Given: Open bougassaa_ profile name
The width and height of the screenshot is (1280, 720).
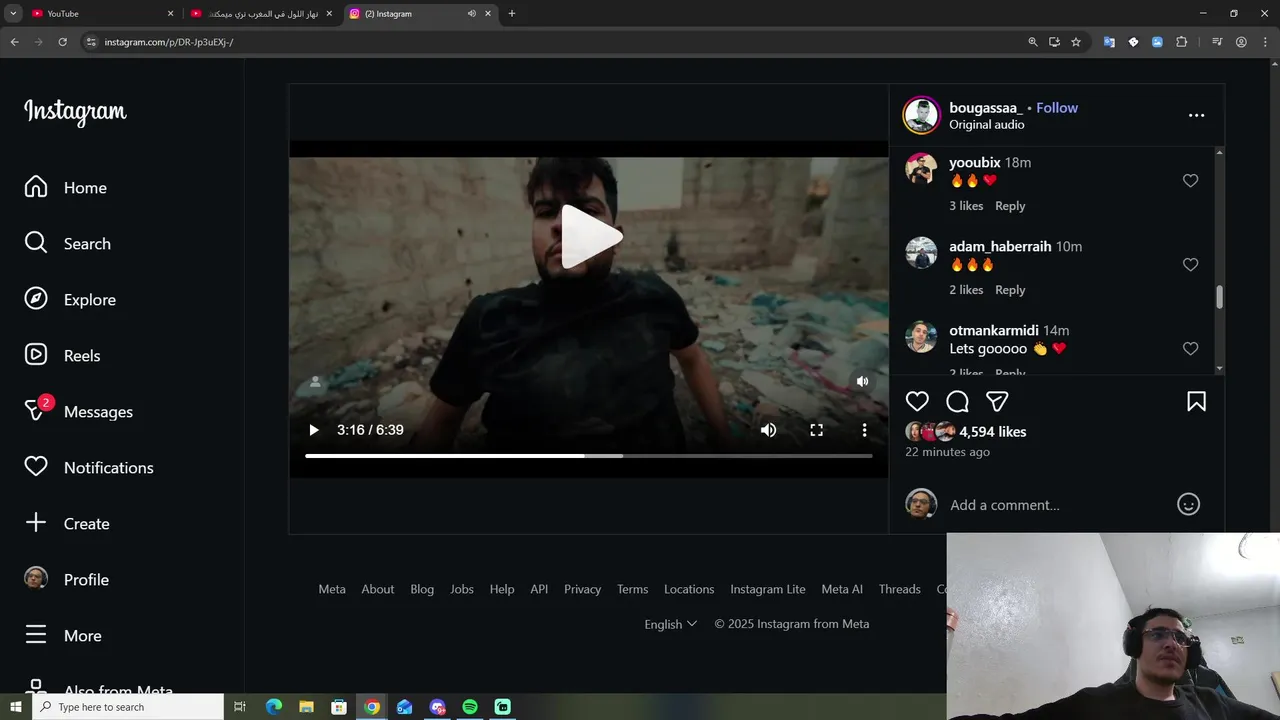Looking at the screenshot, I should pos(986,108).
